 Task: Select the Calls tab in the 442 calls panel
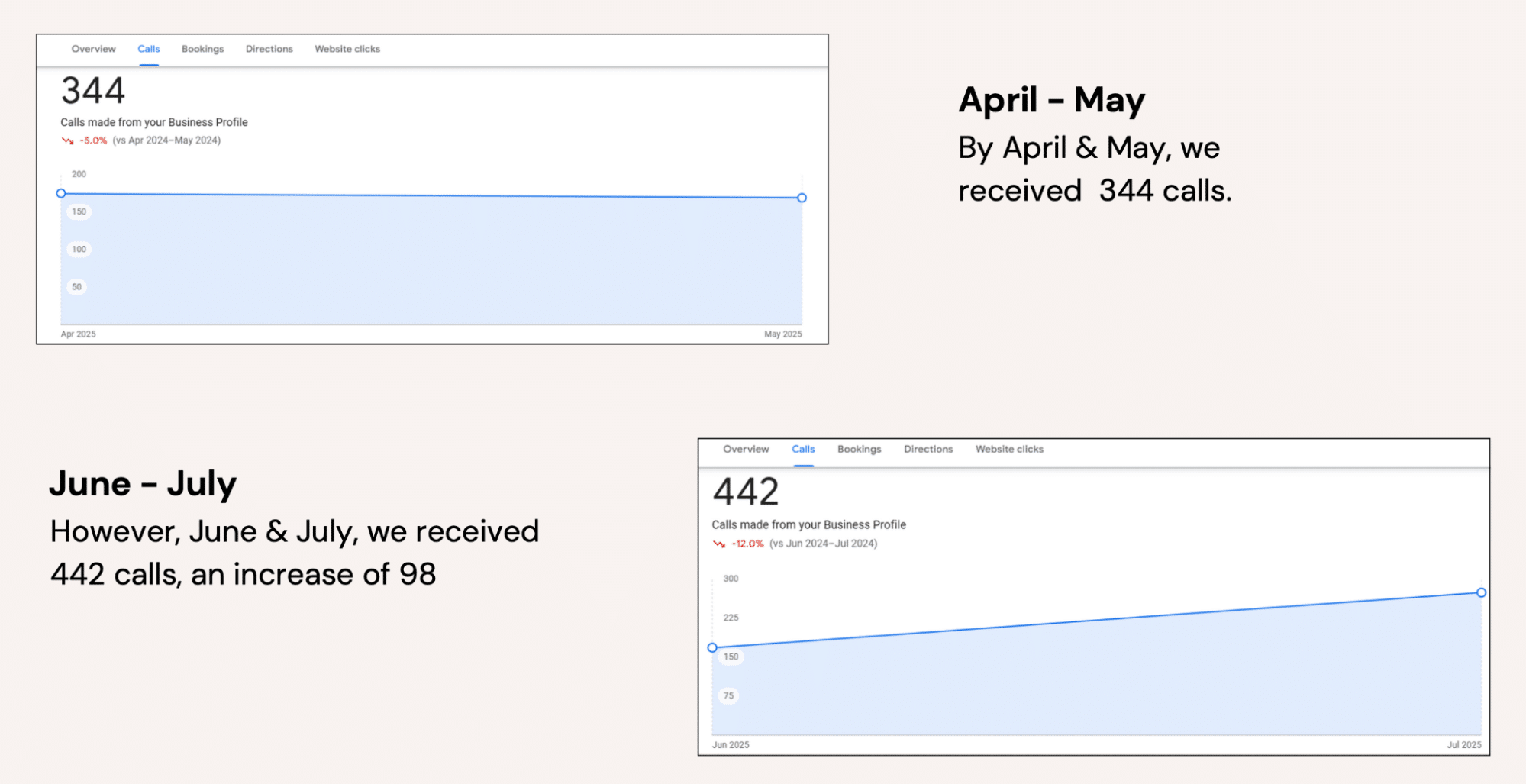(803, 449)
